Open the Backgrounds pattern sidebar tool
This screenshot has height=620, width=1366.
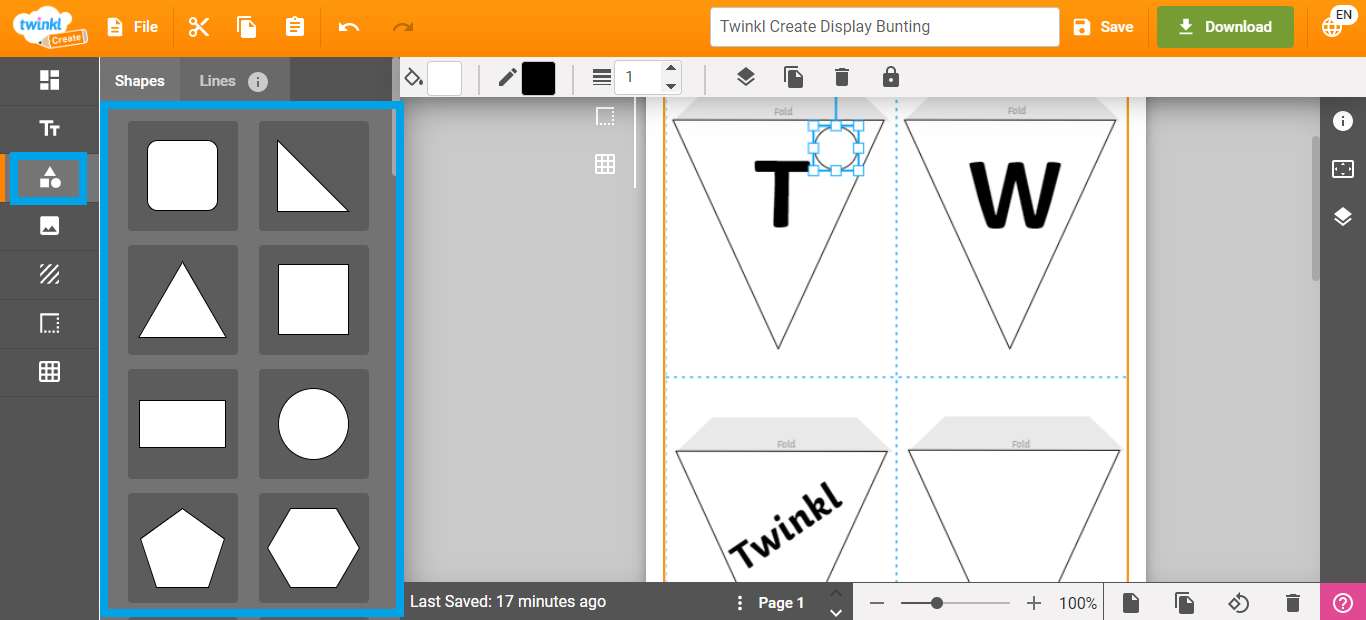(x=49, y=274)
